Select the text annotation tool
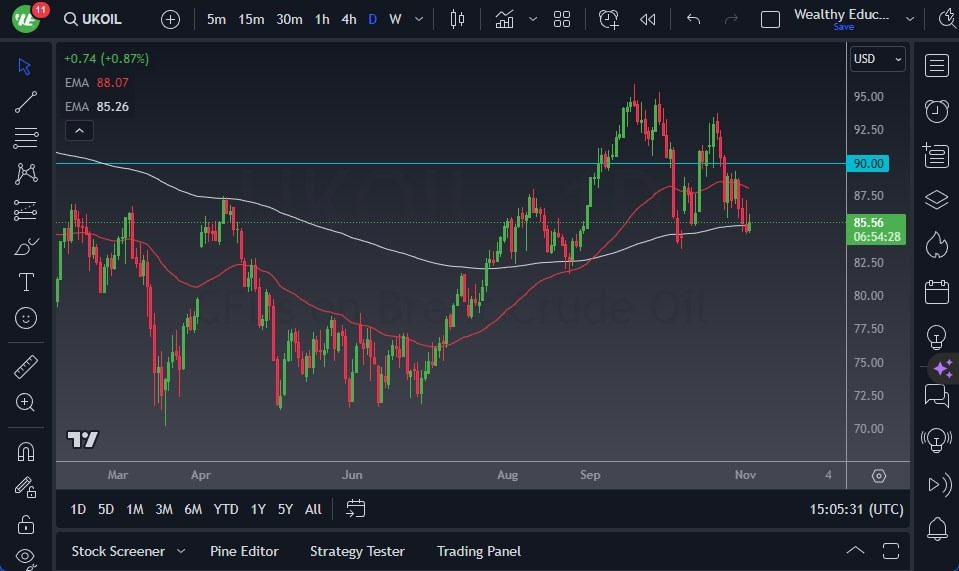 (x=26, y=282)
